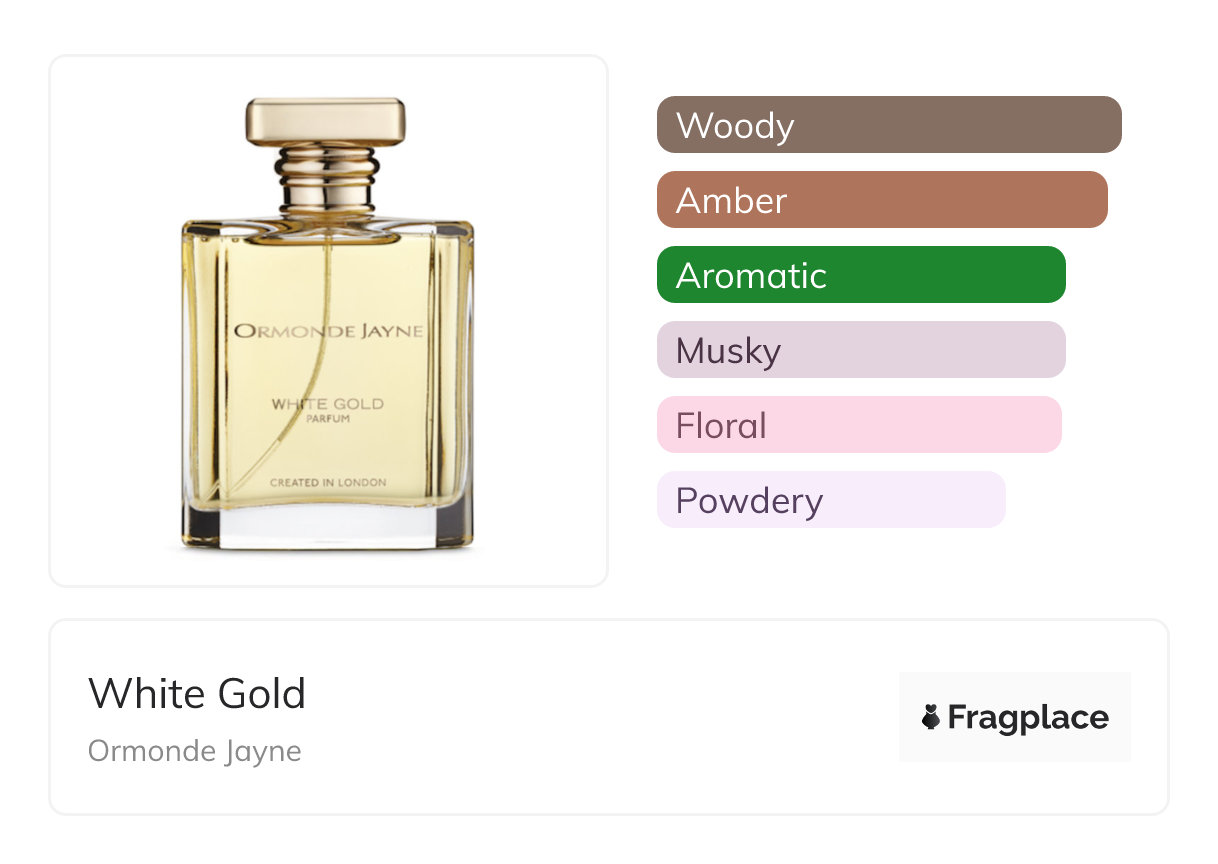
Task: Click the gold cap of the bottle
Action: 326,121
